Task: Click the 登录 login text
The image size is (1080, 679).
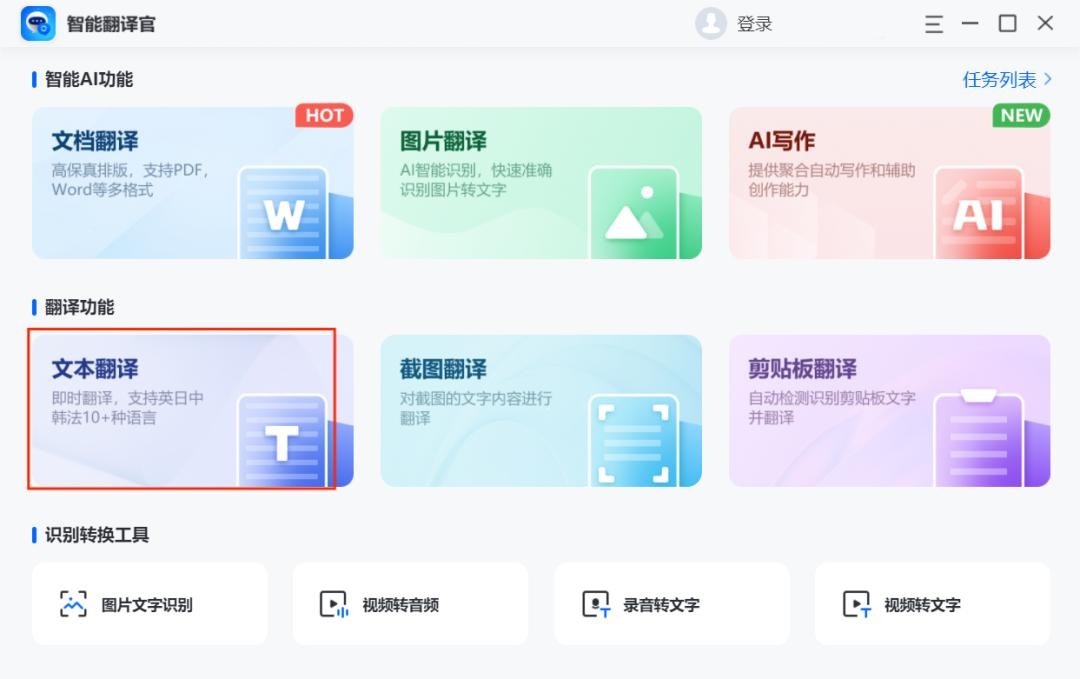Action: coord(754,24)
